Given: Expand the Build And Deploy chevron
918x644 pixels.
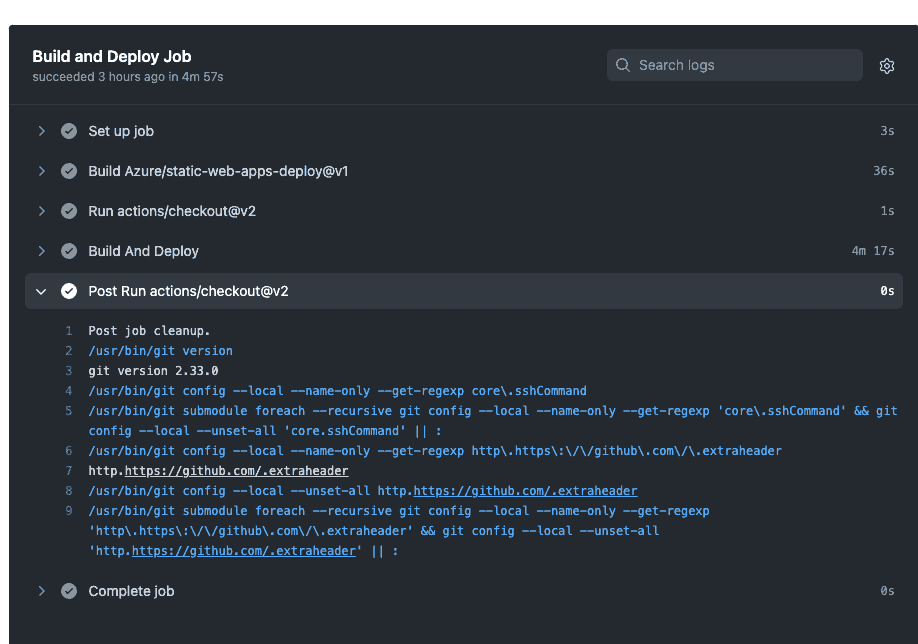Looking at the screenshot, I should coord(42,251).
